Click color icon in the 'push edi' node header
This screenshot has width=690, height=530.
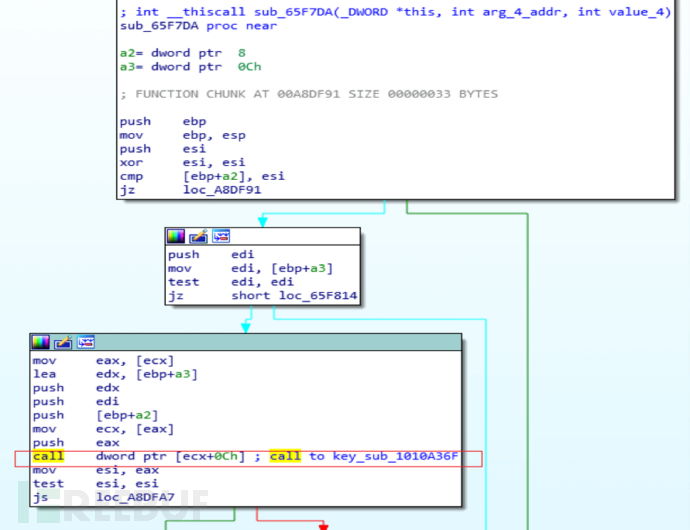[x=176, y=237]
